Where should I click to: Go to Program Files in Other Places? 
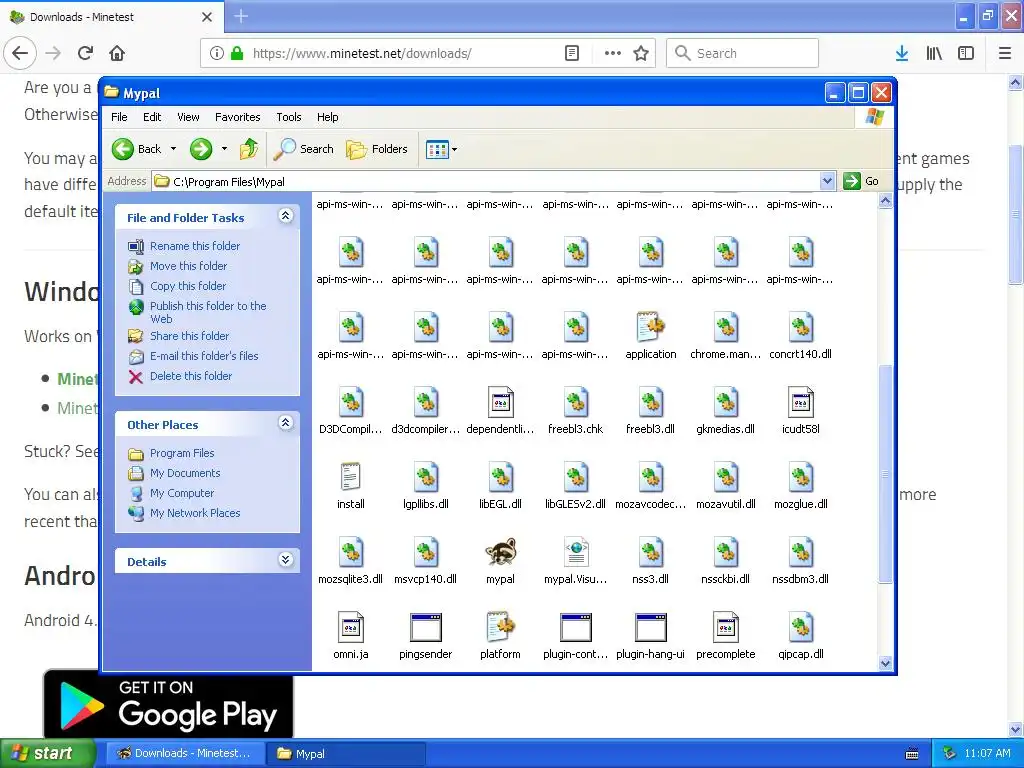[x=182, y=453]
